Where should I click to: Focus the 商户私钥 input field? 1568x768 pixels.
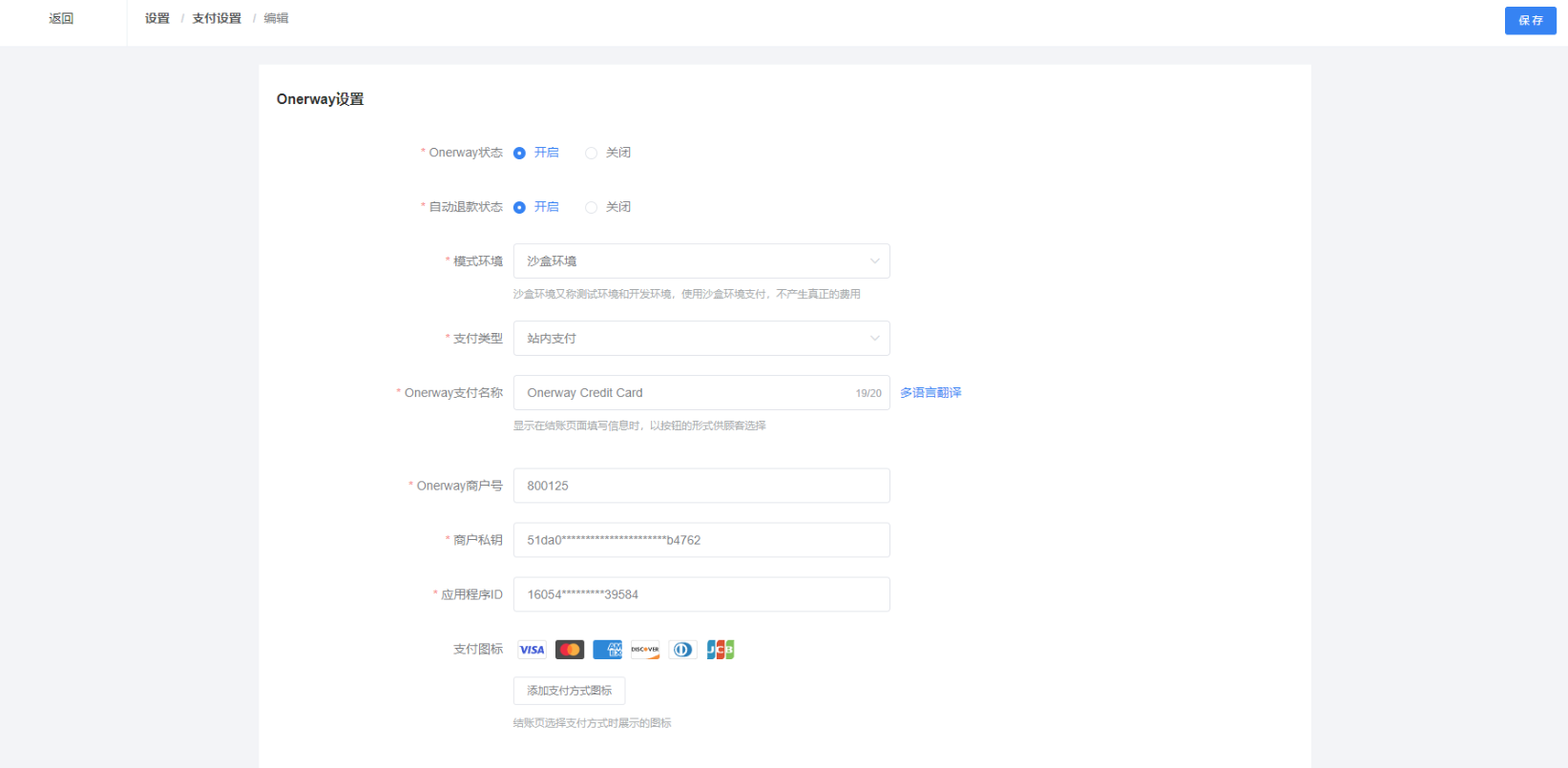(701, 540)
